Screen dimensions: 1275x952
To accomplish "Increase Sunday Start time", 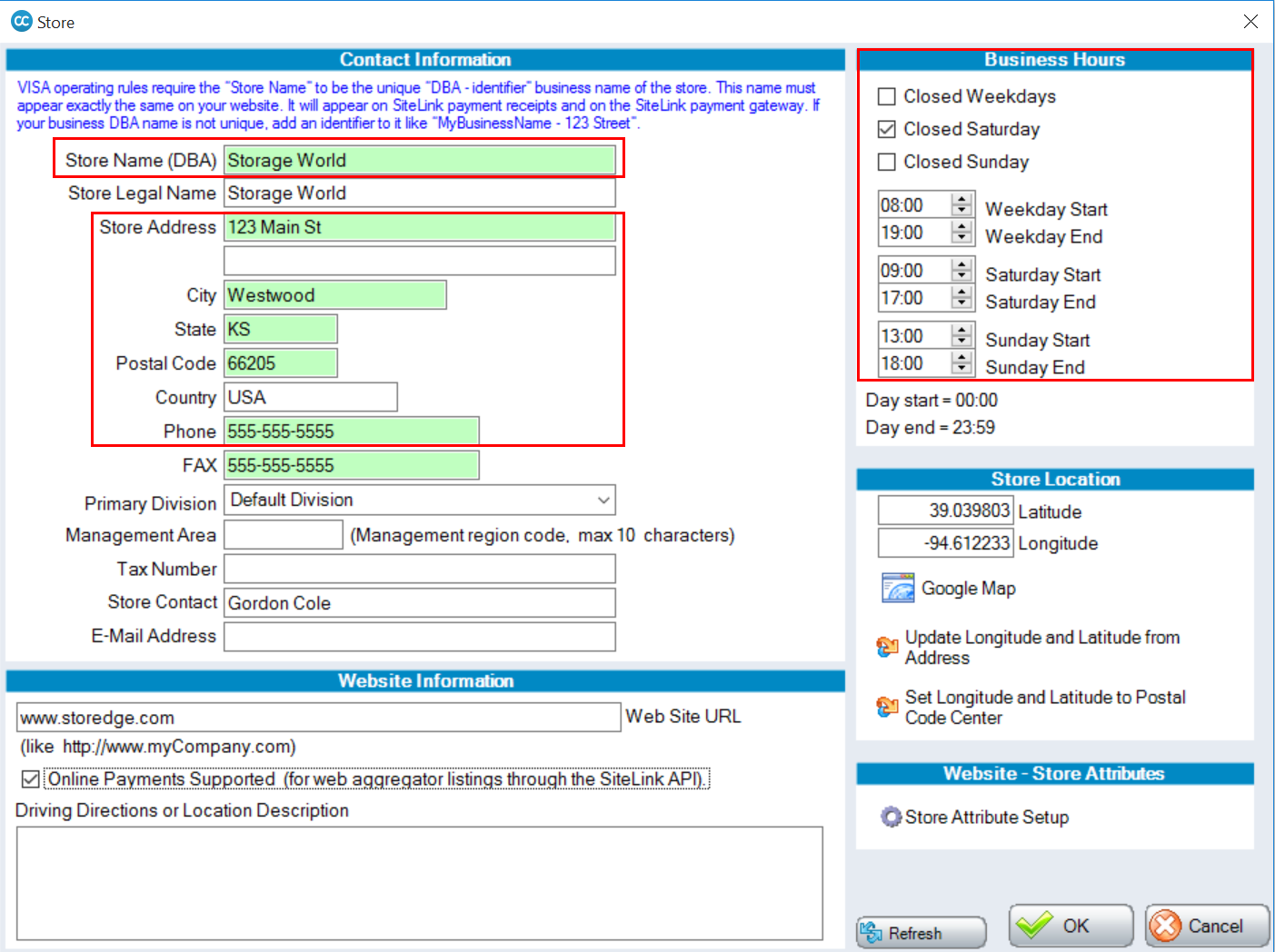I will point(961,330).
